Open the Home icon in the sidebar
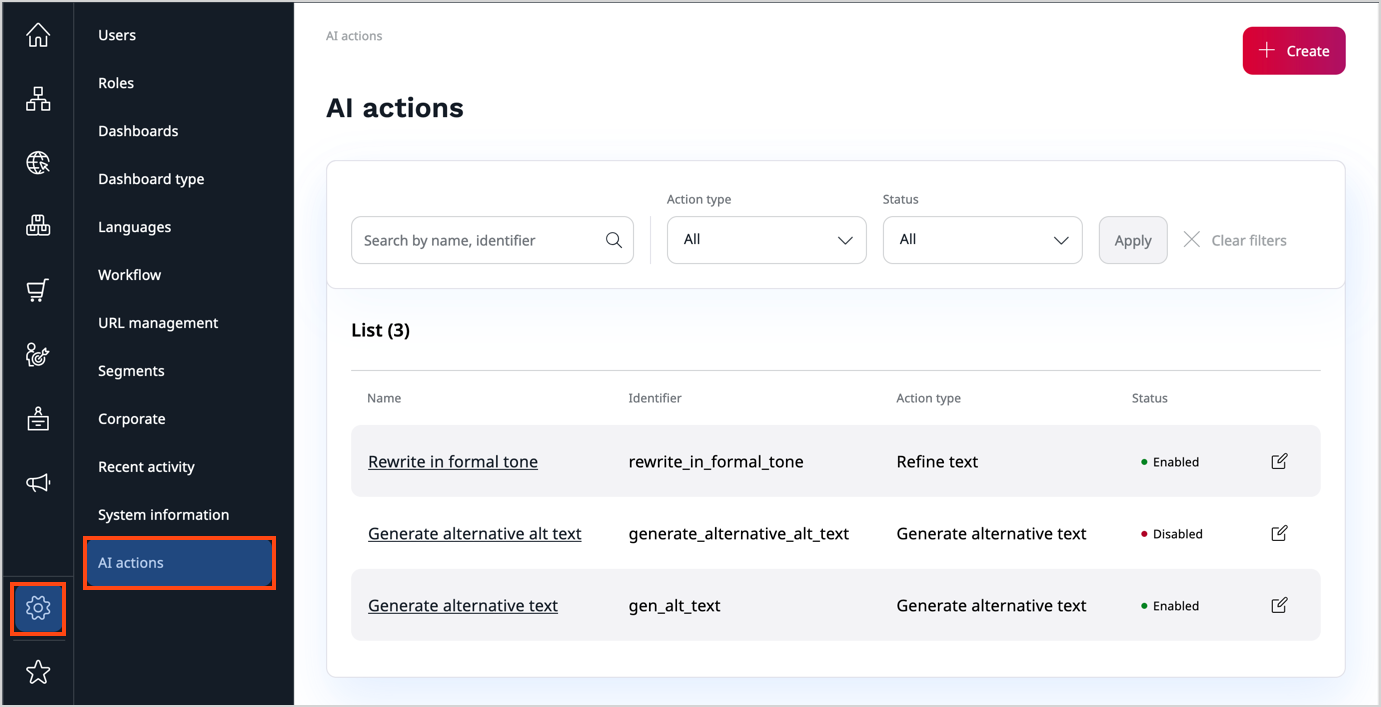 pyautogui.click(x=37, y=34)
